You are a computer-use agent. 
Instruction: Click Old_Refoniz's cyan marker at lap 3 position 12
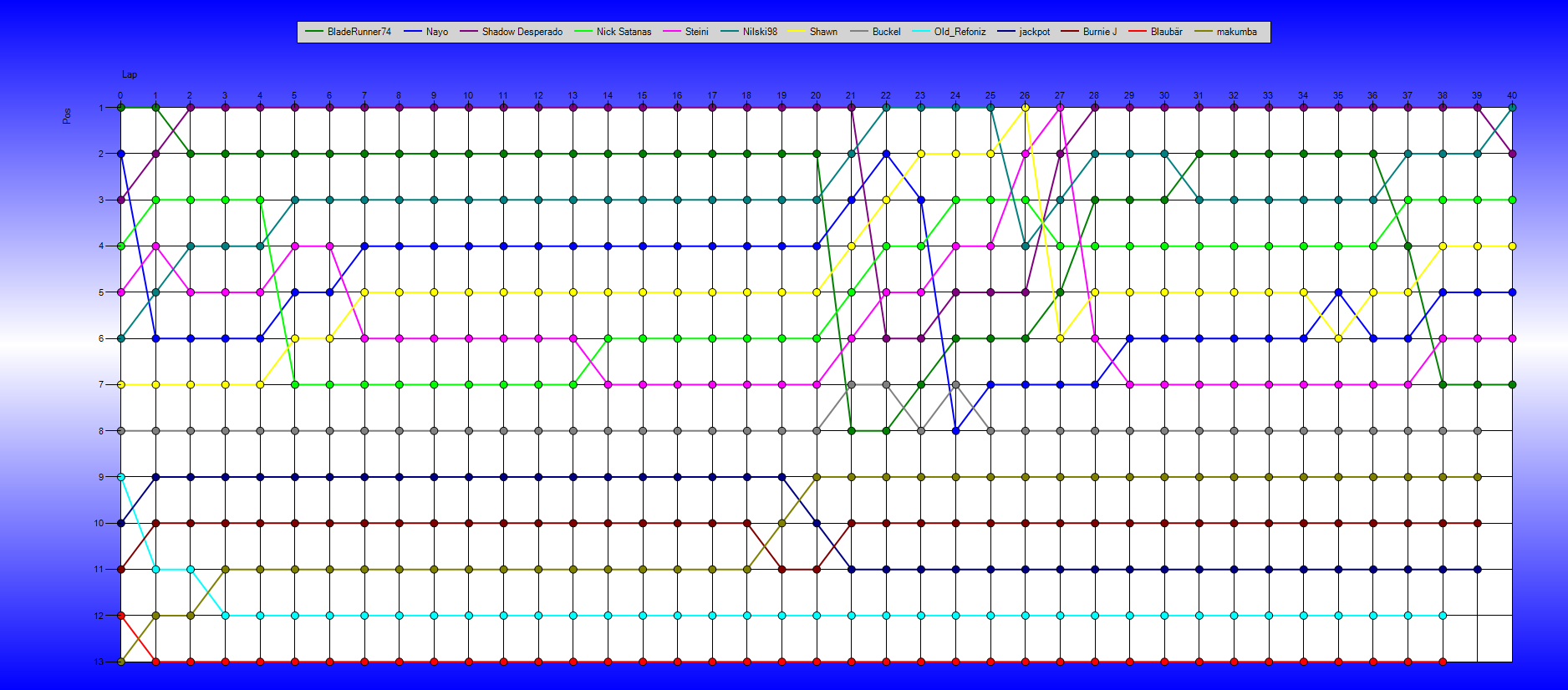225,616
